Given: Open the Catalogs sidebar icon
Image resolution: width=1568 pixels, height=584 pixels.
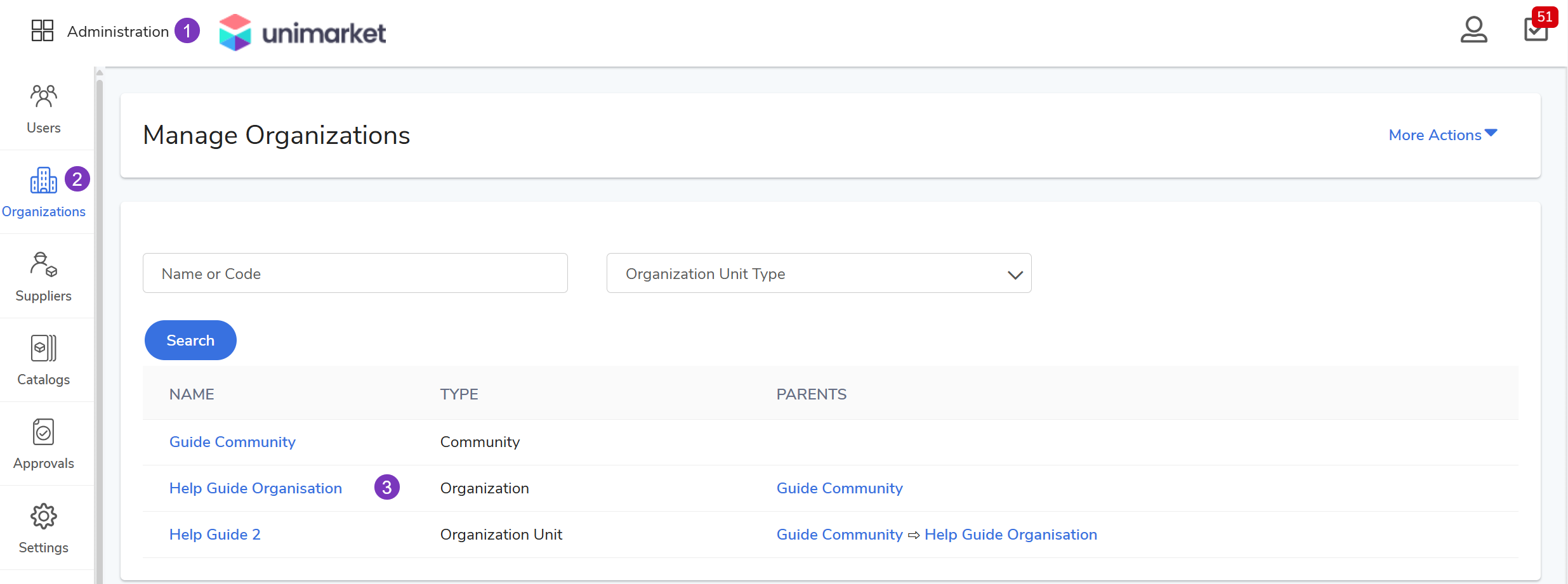Looking at the screenshot, I should [x=44, y=348].
